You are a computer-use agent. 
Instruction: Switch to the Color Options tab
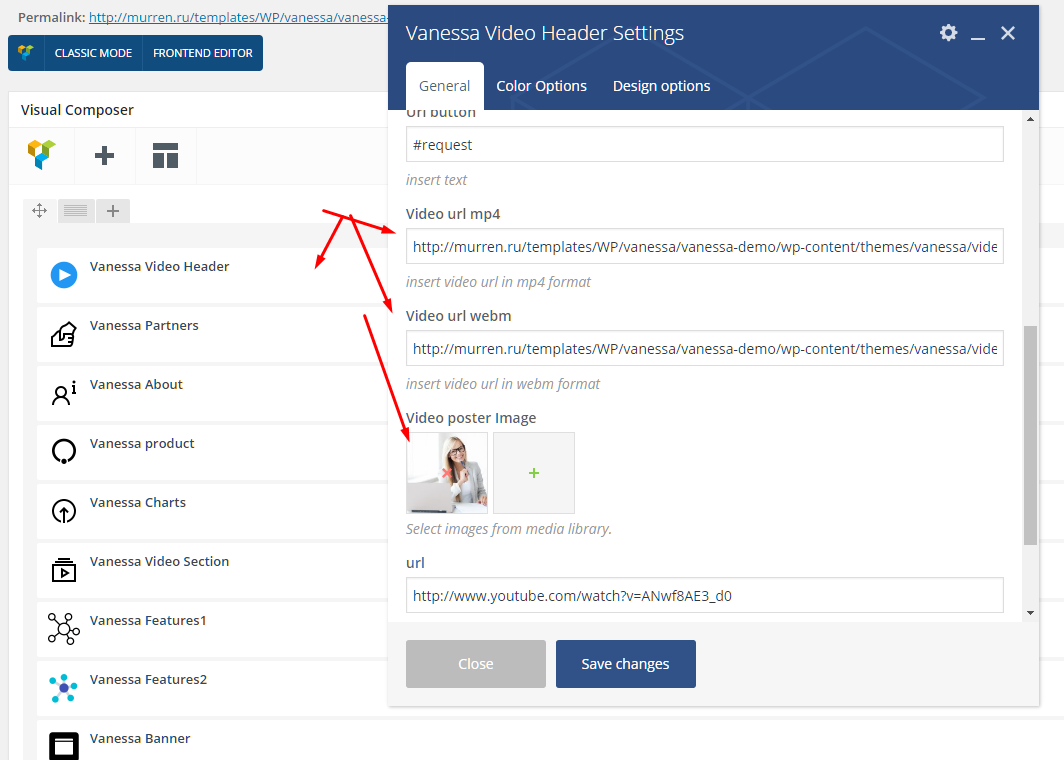click(541, 86)
